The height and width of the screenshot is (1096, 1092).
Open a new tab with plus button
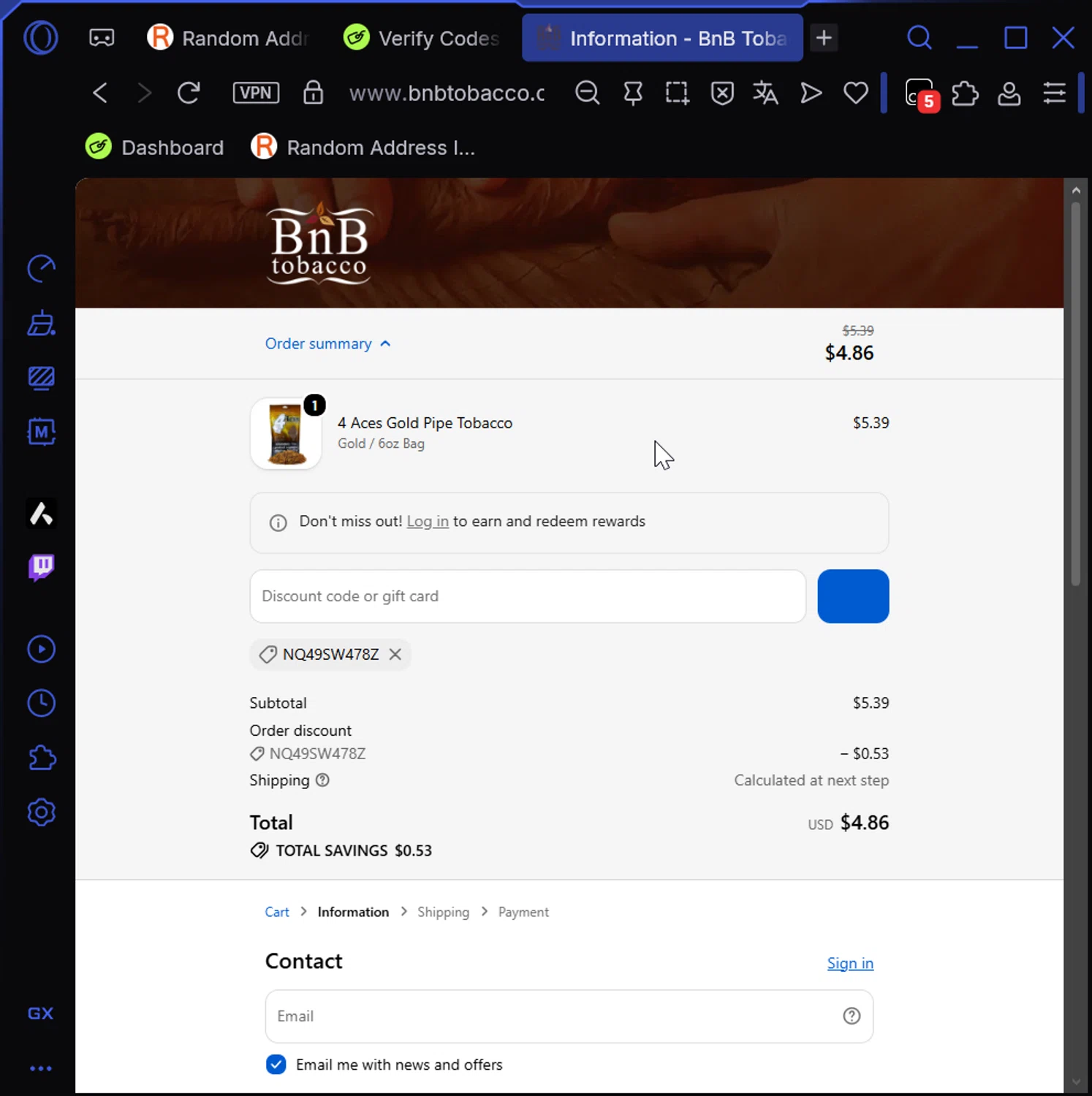click(824, 38)
